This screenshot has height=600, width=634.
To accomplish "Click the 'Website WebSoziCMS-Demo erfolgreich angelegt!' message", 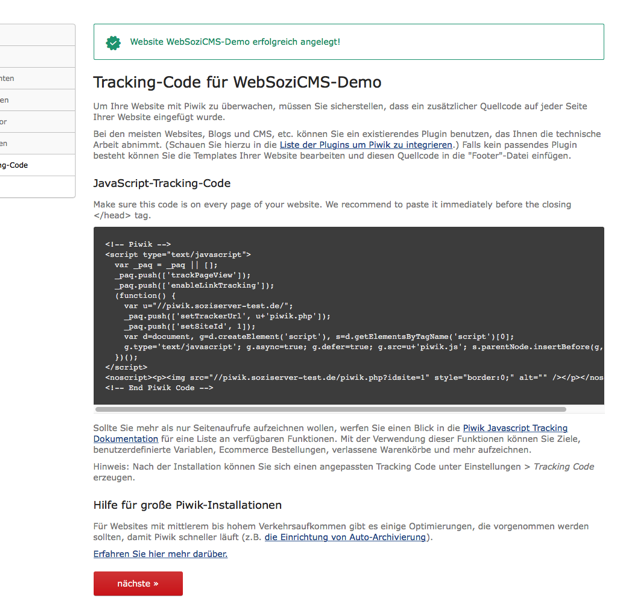I will [235, 42].
